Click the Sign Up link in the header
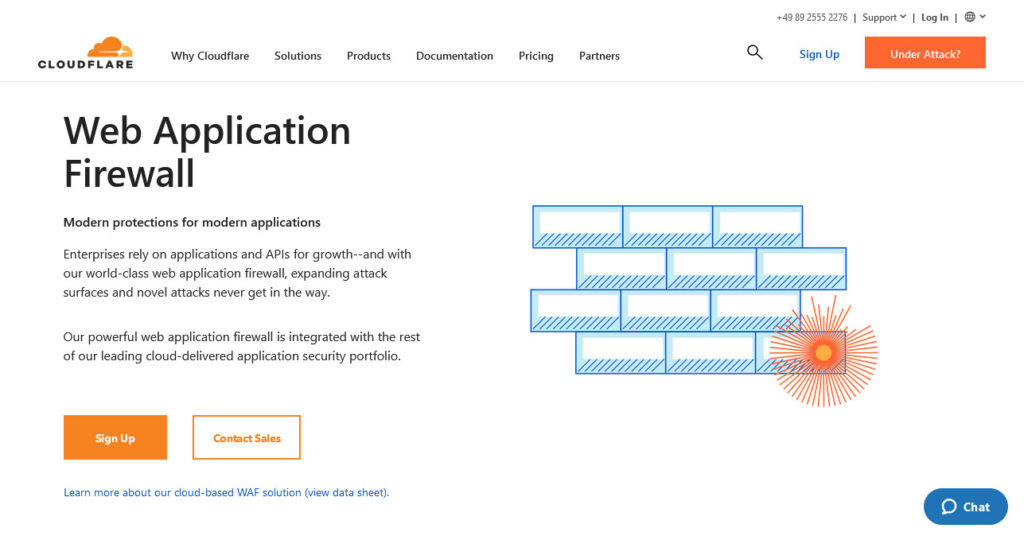The height and width of the screenshot is (536, 1024). [x=819, y=54]
